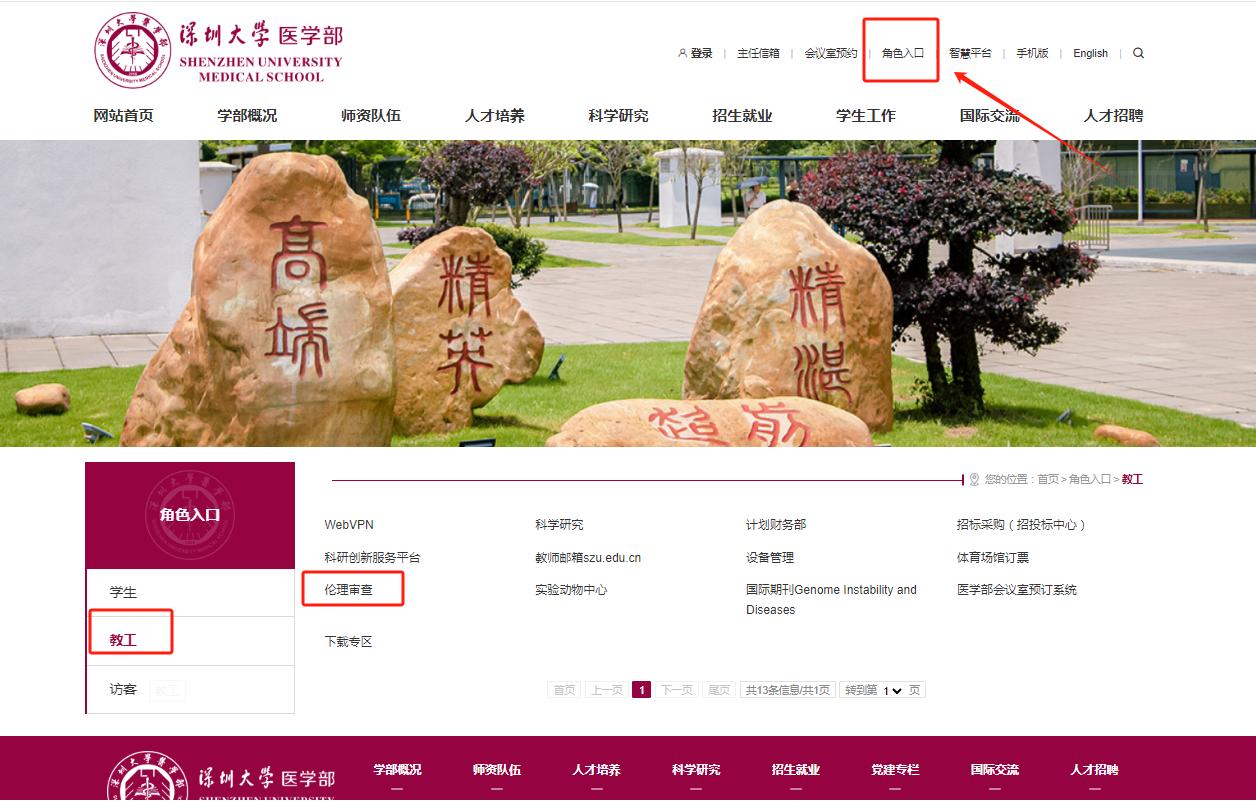1256x801 pixels.
Task: Click the campus stones banner image
Action: coord(628,293)
